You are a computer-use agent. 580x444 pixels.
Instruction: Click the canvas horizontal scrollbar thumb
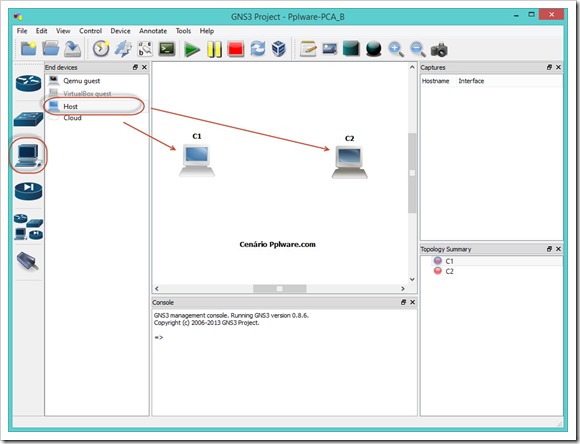coord(280,289)
